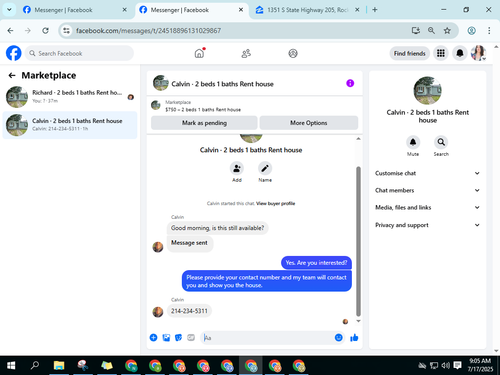
Task: Open the Friends icon in top navigation
Action: (246, 53)
